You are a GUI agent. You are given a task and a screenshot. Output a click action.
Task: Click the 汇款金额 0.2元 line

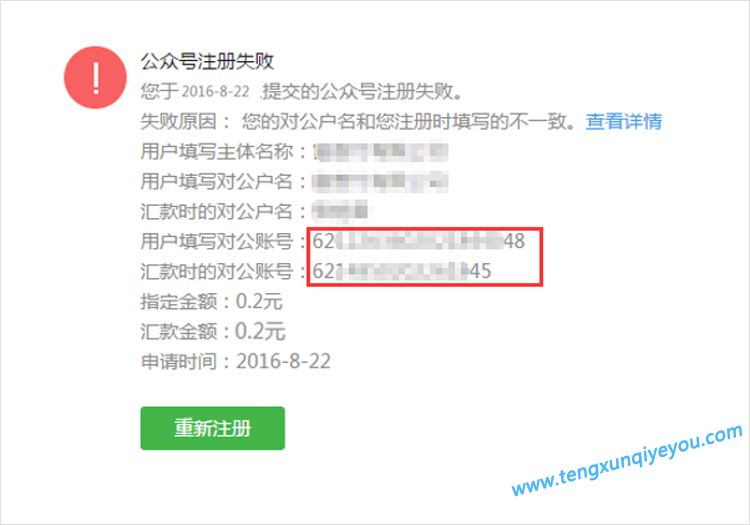[x=213, y=331]
